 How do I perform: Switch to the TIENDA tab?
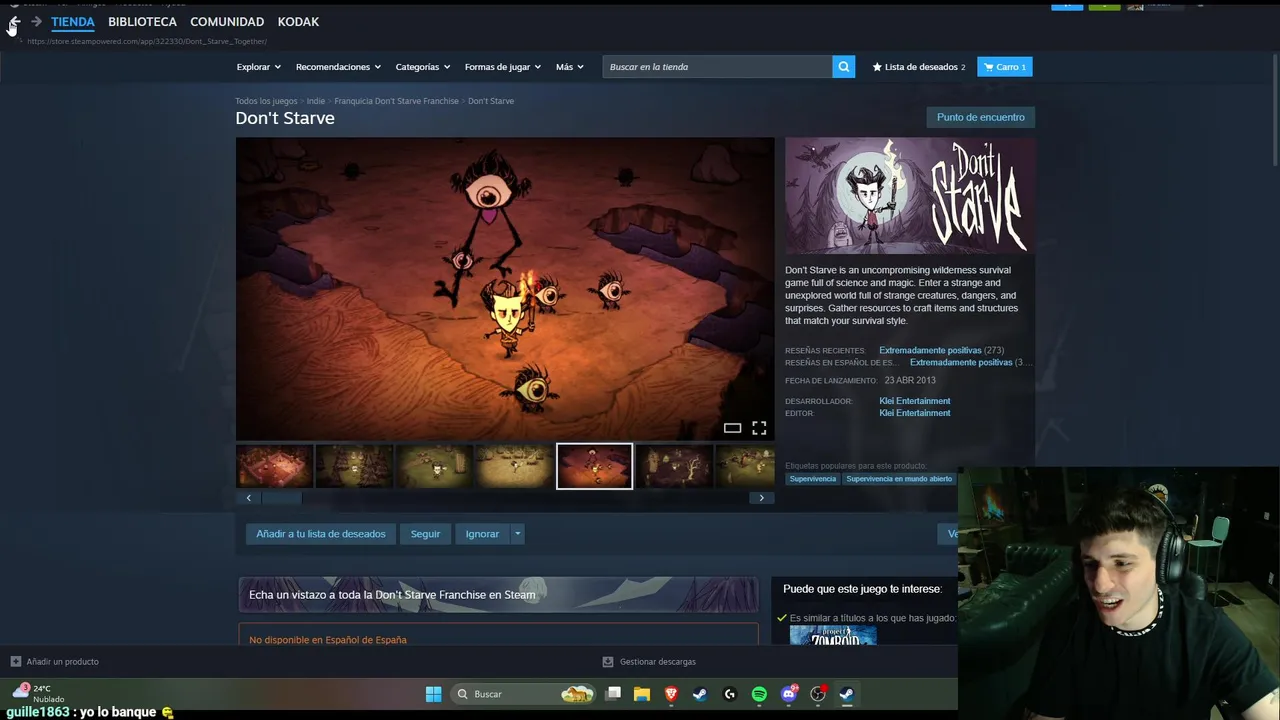pos(73,21)
